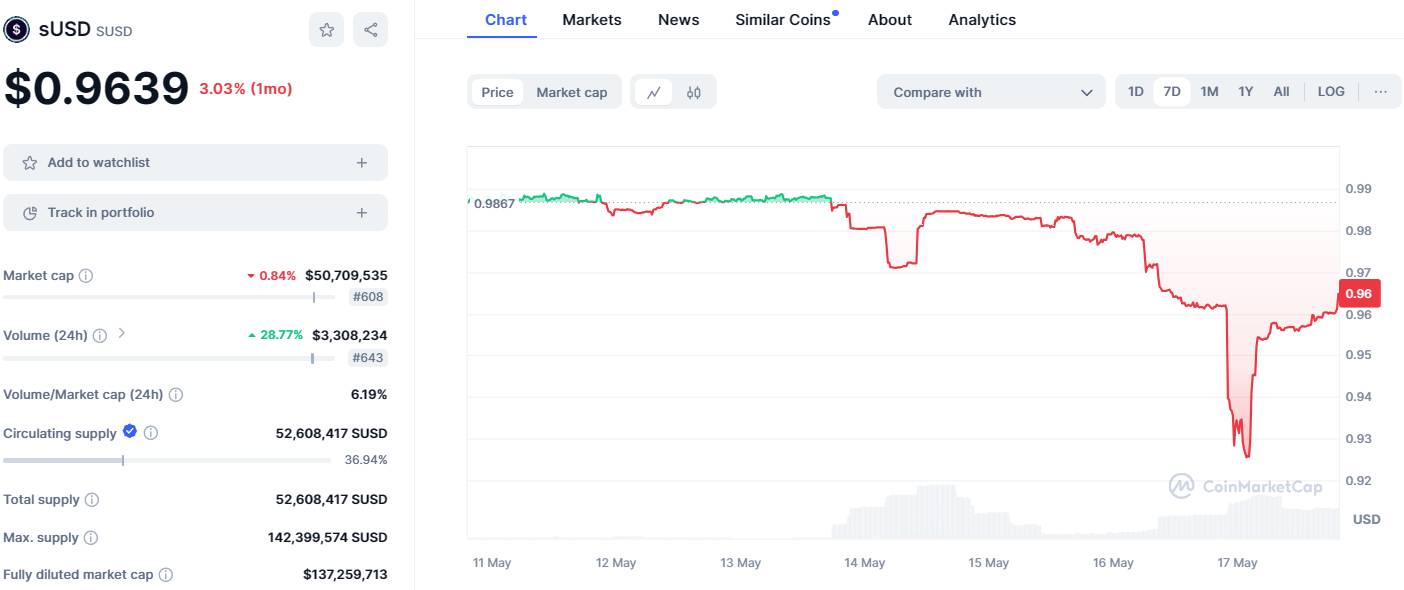
Task: Click Add to watchlist button
Action: pyautogui.click(x=195, y=162)
